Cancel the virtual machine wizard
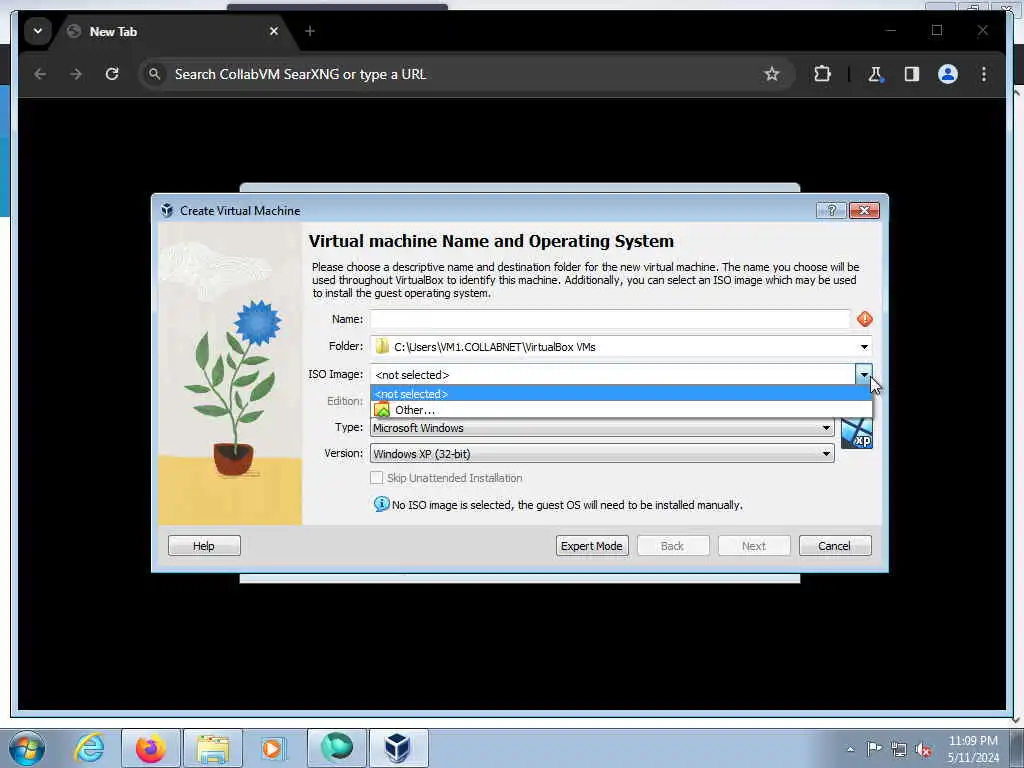This screenshot has height=768, width=1024. (x=835, y=546)
